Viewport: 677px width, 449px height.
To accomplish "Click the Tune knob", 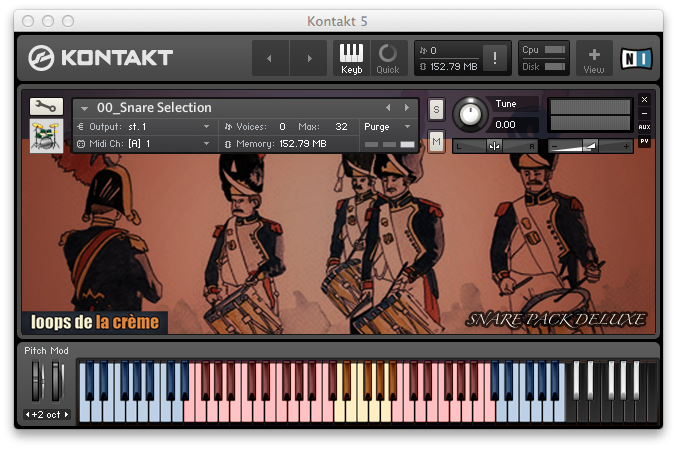I will pos(470,114).
